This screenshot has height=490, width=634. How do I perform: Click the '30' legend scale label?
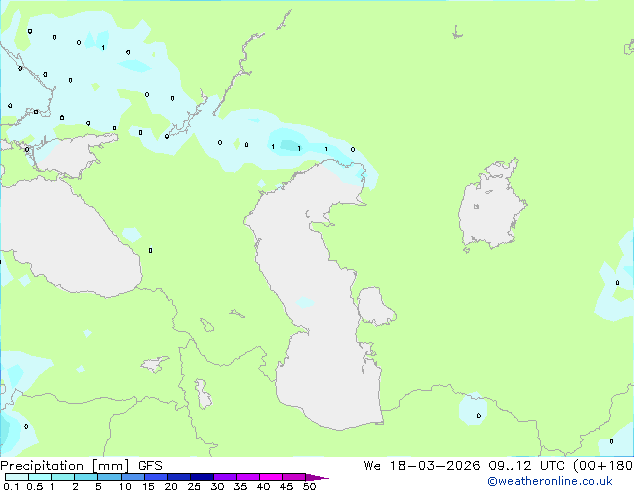pos(217,486)
